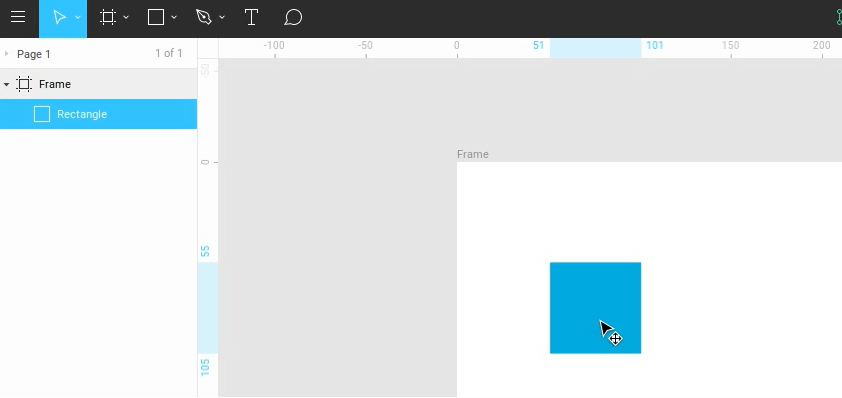Open the hamburger main menu
This screenshot has width=842, height=398.
coord(18,17)
